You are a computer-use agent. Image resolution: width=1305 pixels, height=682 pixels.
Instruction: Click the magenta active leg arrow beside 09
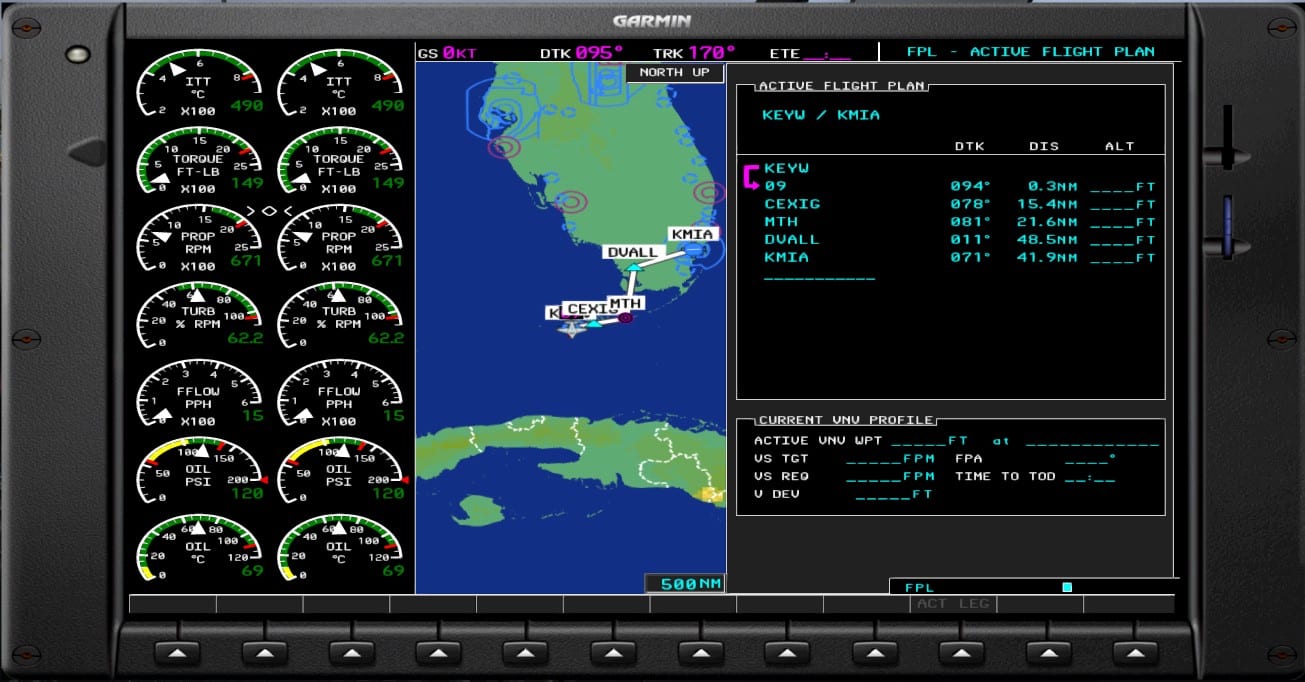(x=750, y=178)
